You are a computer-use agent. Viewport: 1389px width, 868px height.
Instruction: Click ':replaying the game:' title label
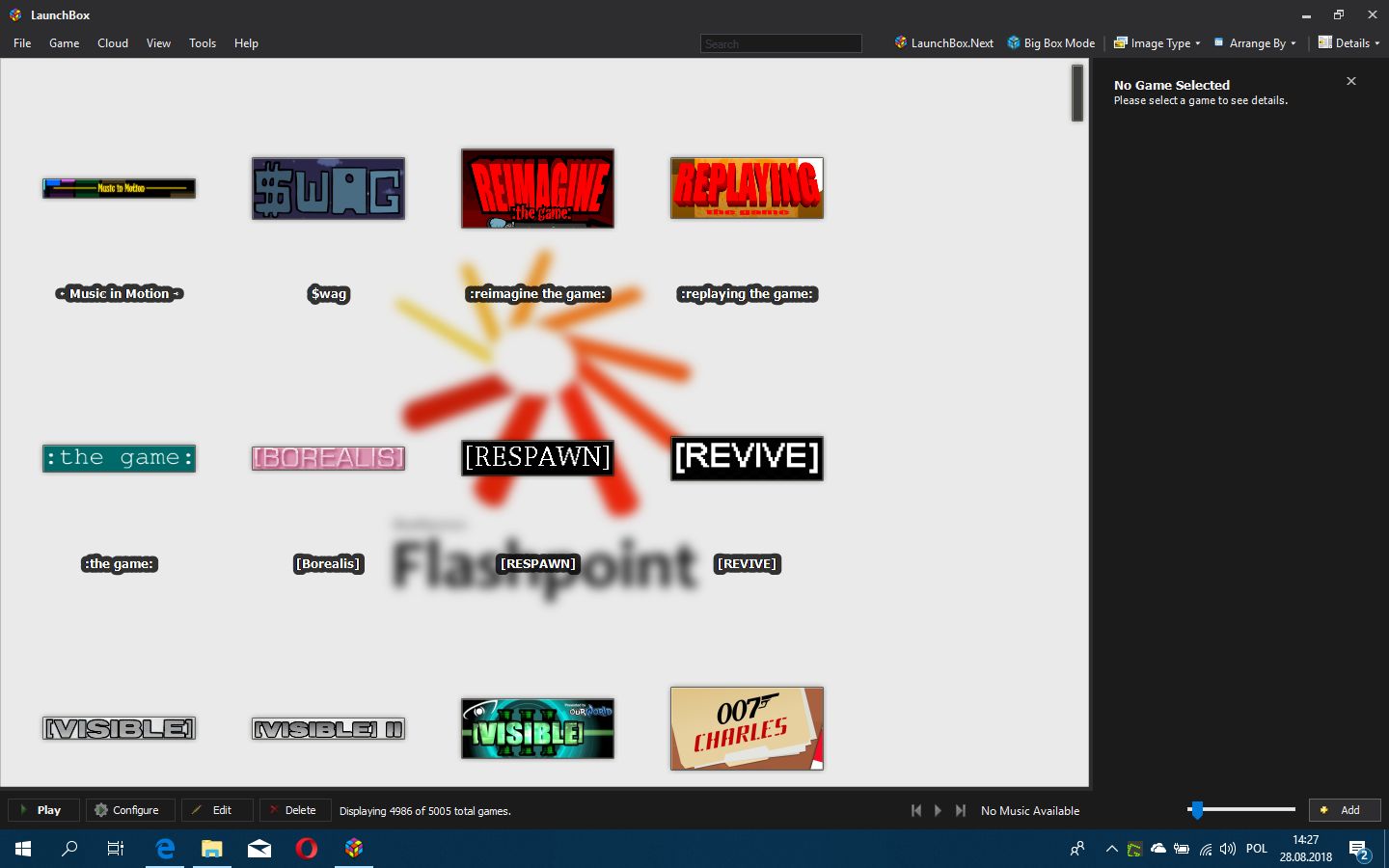pos(747,294)
